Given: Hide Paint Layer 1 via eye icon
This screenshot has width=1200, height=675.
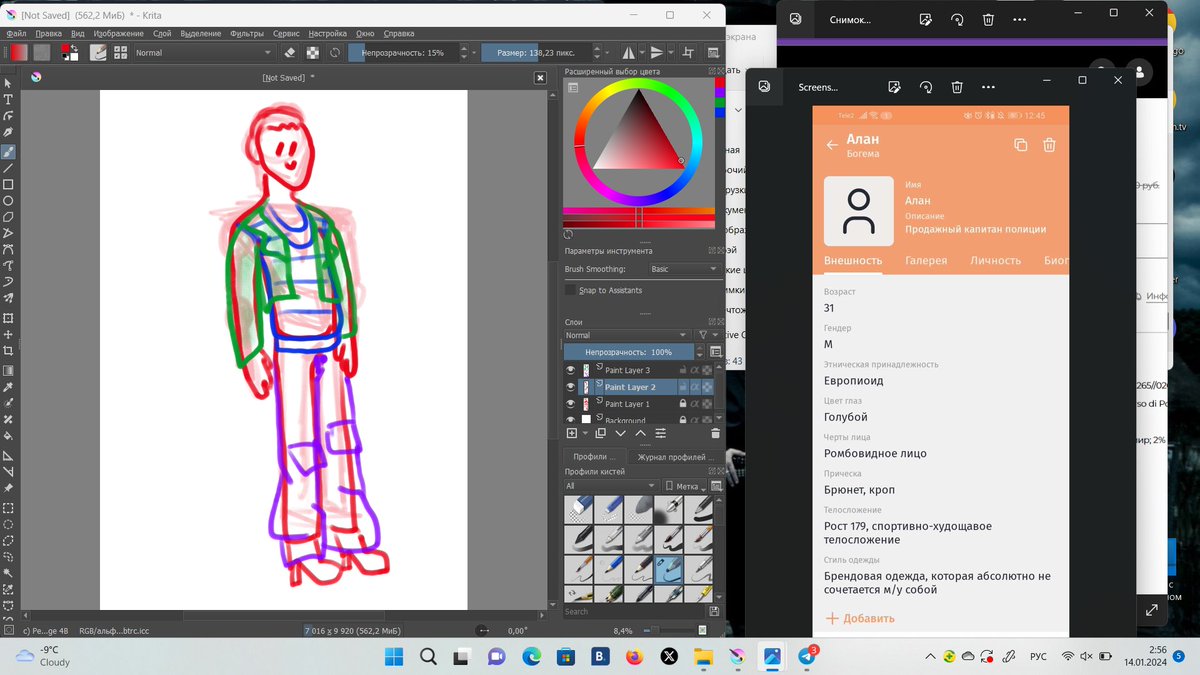Looking at the screenshot, I should (571, 404).
